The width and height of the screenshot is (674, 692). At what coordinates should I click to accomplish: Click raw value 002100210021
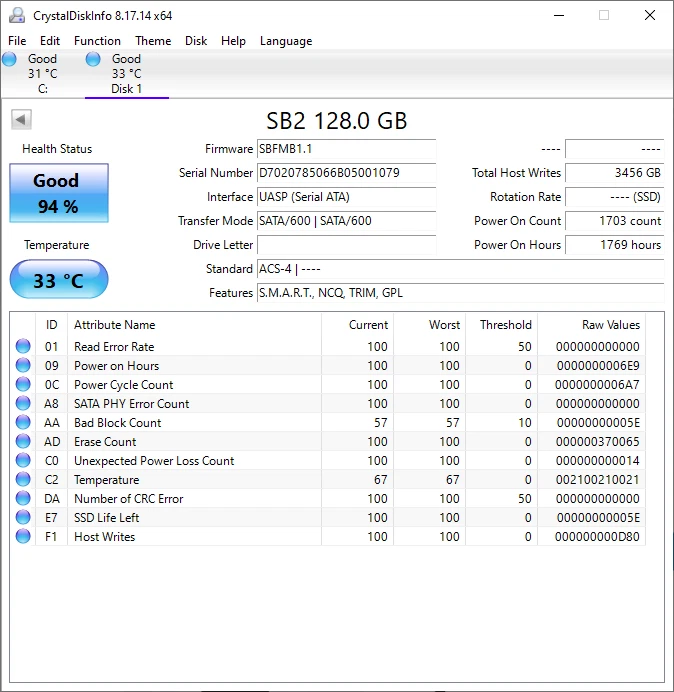pyautogui.click(x=598, y=480)
